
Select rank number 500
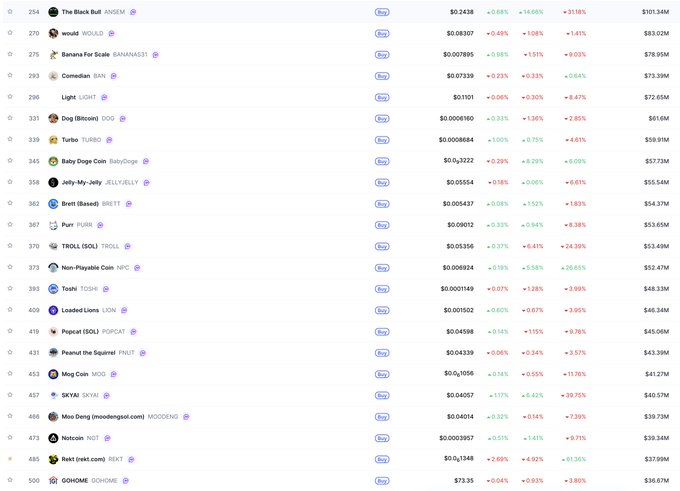click(34, 481)
